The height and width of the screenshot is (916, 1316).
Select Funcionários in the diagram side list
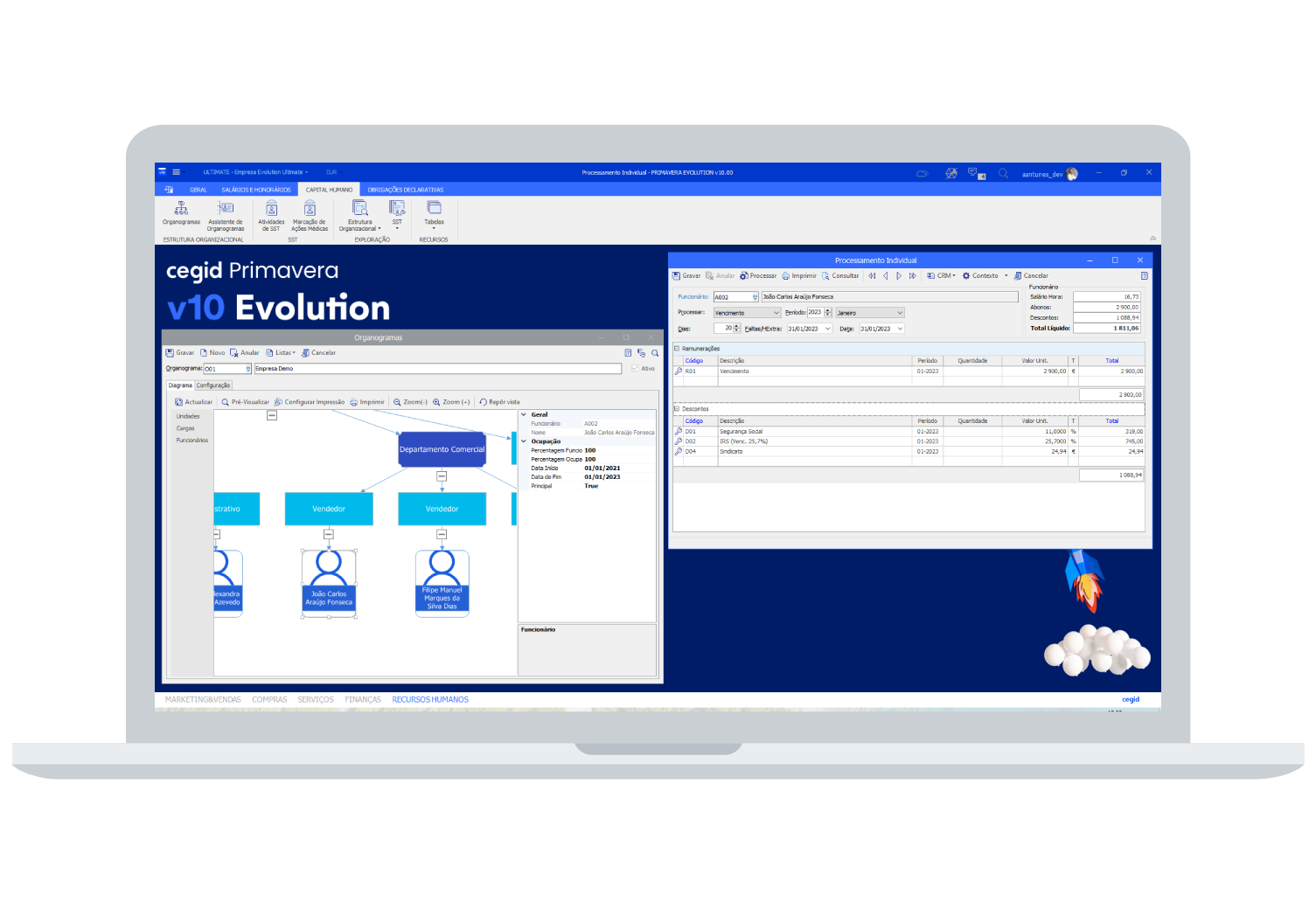[x=192, y=441]
